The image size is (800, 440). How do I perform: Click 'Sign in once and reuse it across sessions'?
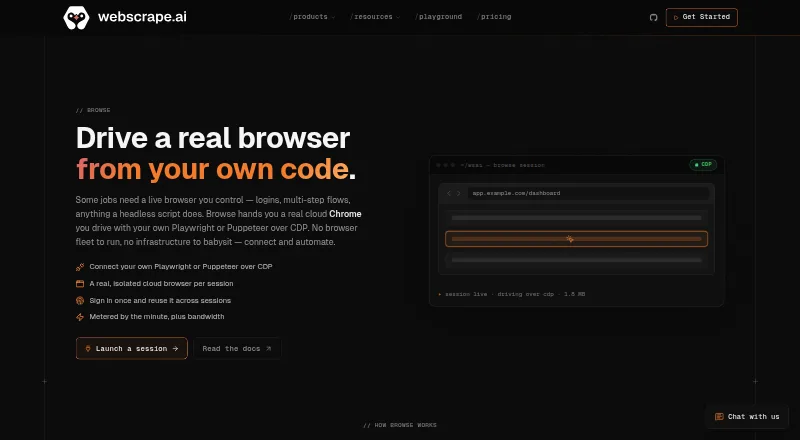tap(160, 301)
